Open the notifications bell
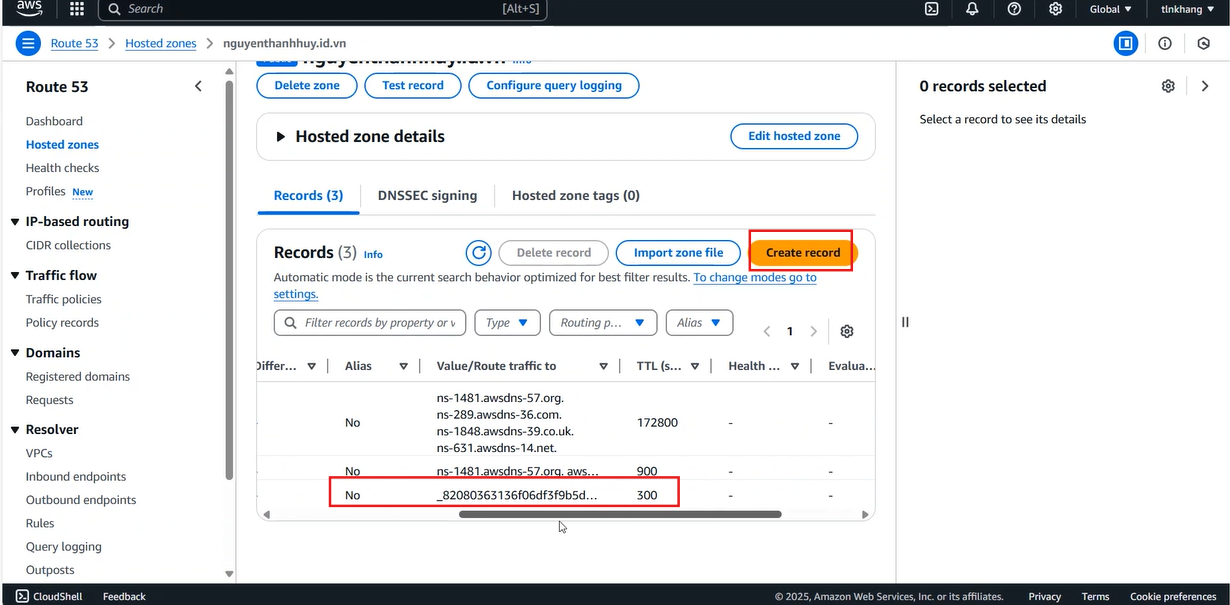 tap(972, 9)
